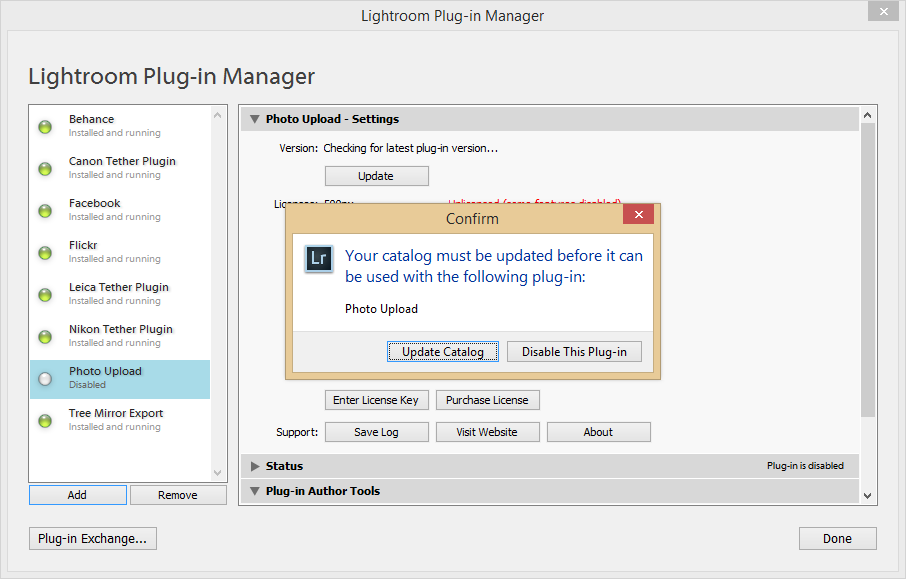
Task: Click the Leica Tether Plugin status light
Action: [x=45, y=295]
